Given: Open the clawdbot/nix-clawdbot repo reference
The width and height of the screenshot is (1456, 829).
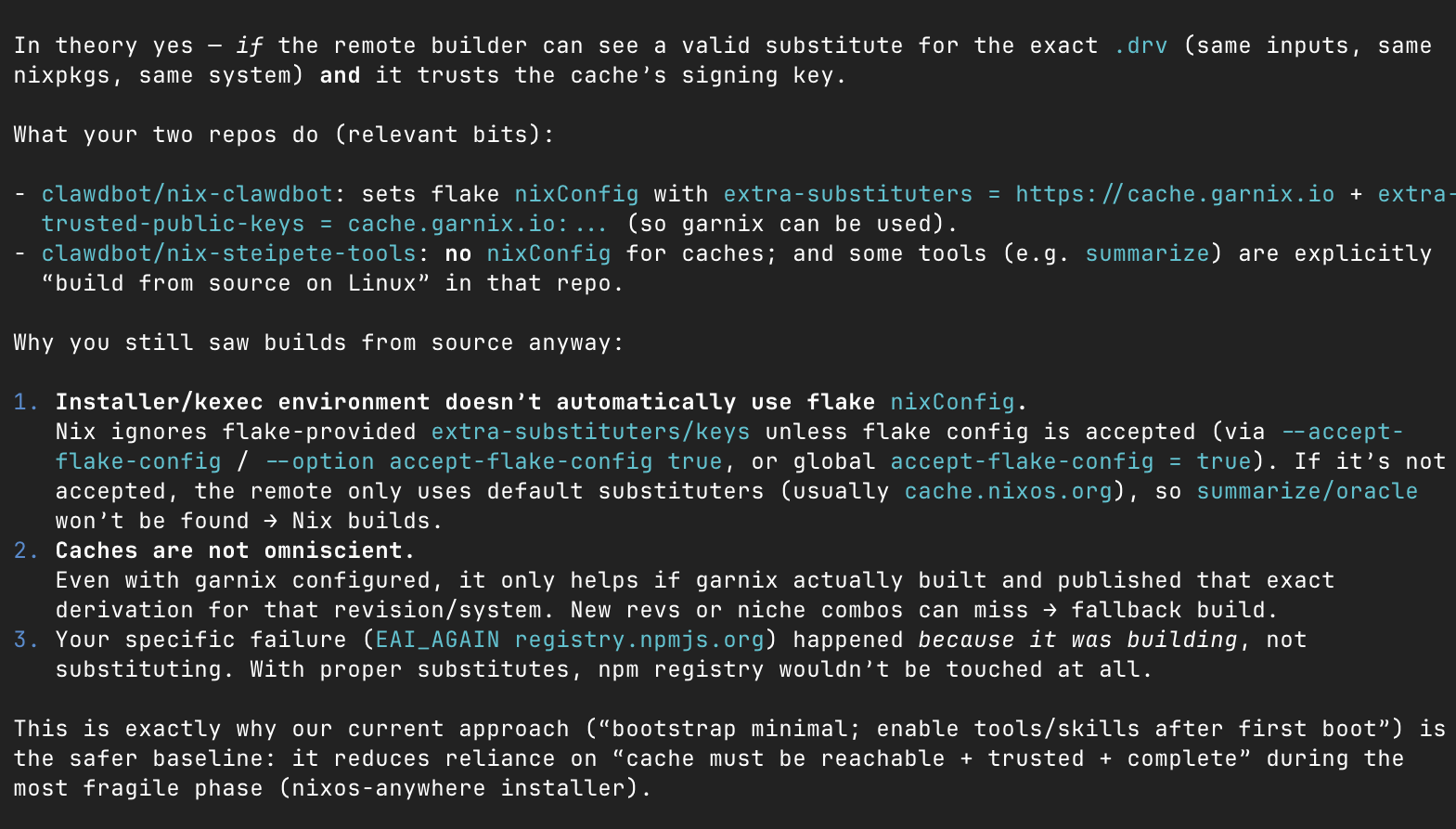Looking at the screenshot, I should click(x=187, y=194).
